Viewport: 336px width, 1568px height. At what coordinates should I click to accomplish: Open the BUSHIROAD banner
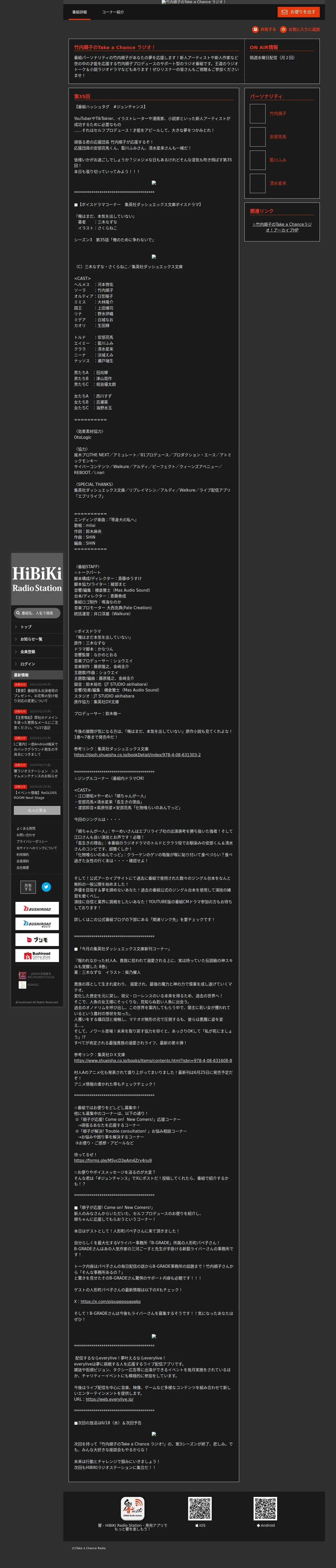37,909
